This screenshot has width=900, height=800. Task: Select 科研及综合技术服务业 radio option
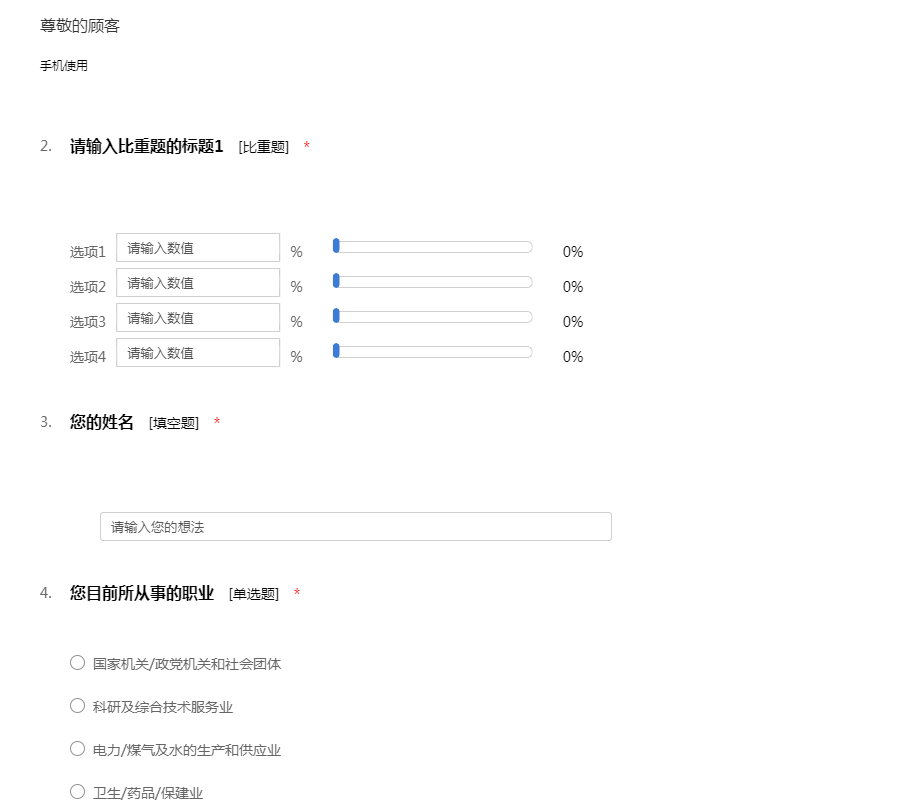tap(78, 706)
